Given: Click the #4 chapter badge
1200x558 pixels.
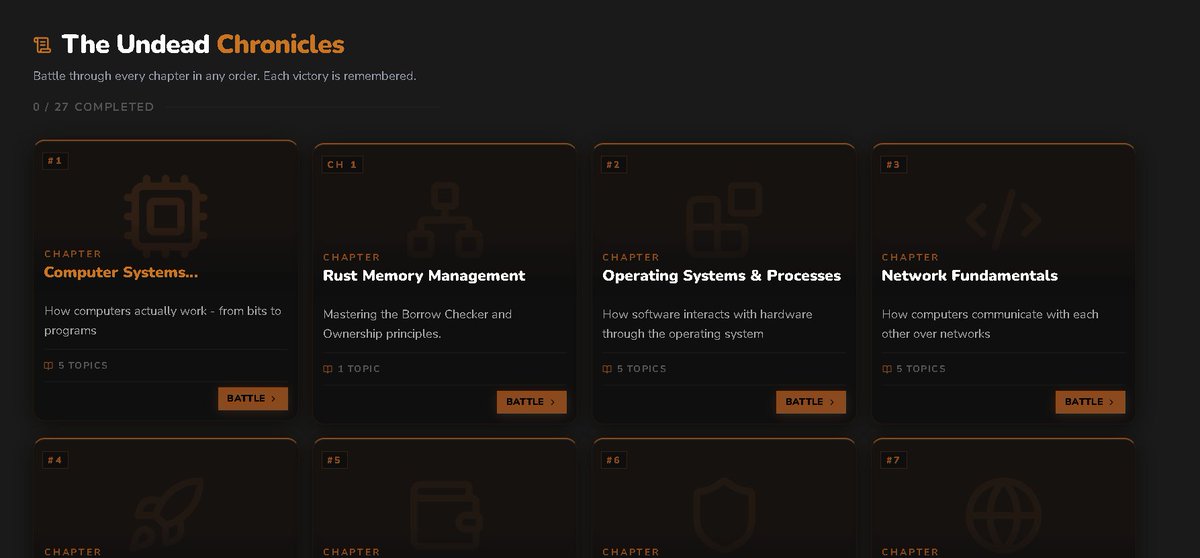Looking at the screenshot, I should click(x=55, y=460).
